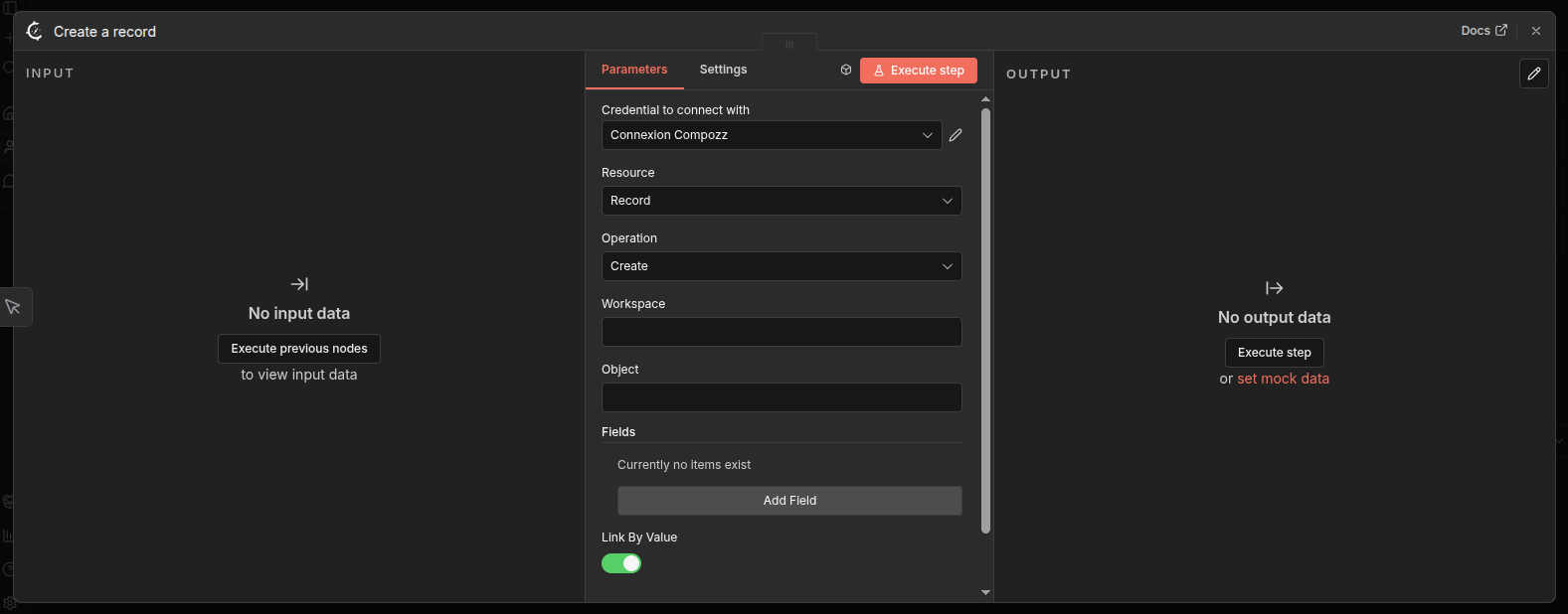Click the cursor pointer icon on left edge

14,307
